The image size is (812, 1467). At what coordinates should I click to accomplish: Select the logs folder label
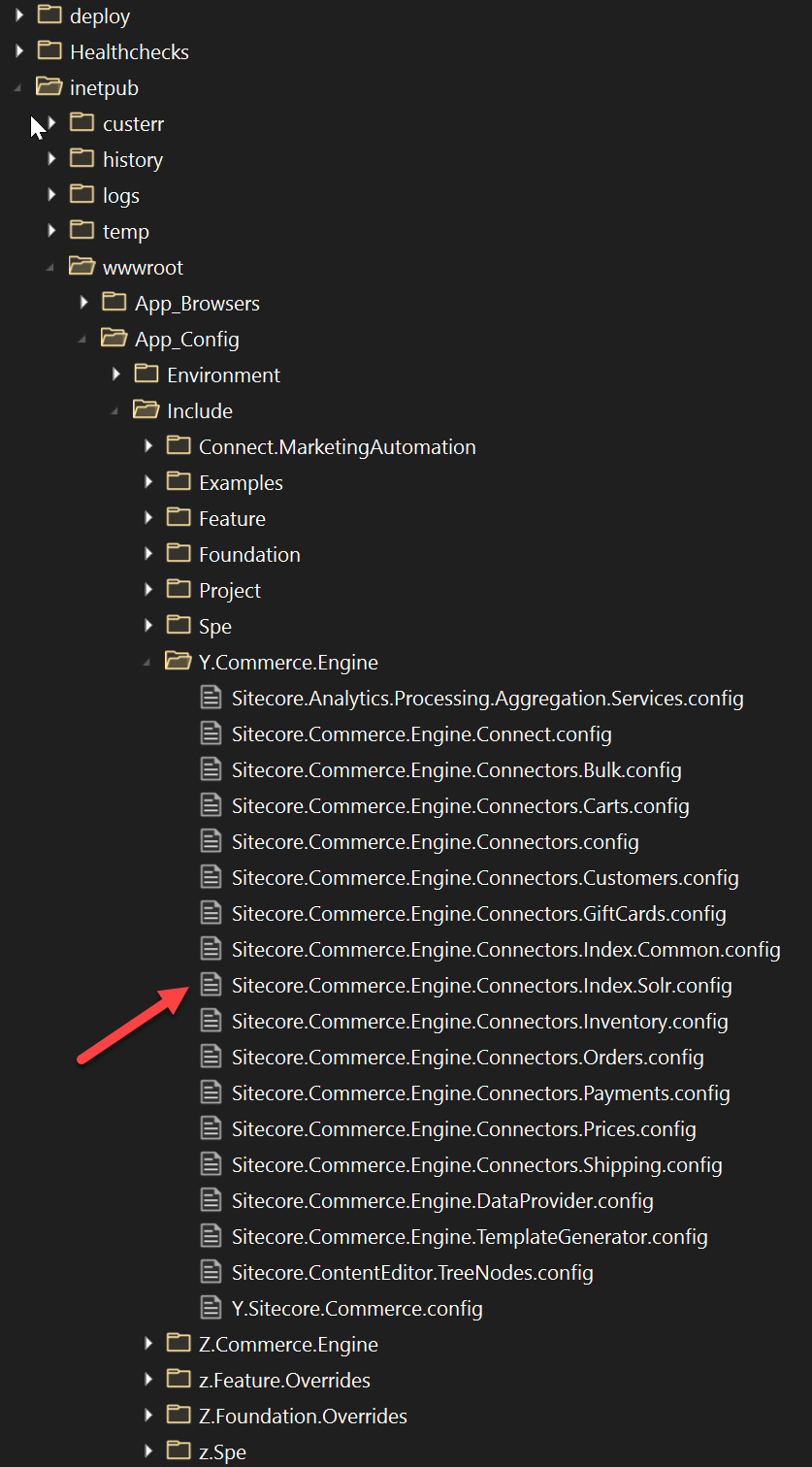[x=121, y=195]
